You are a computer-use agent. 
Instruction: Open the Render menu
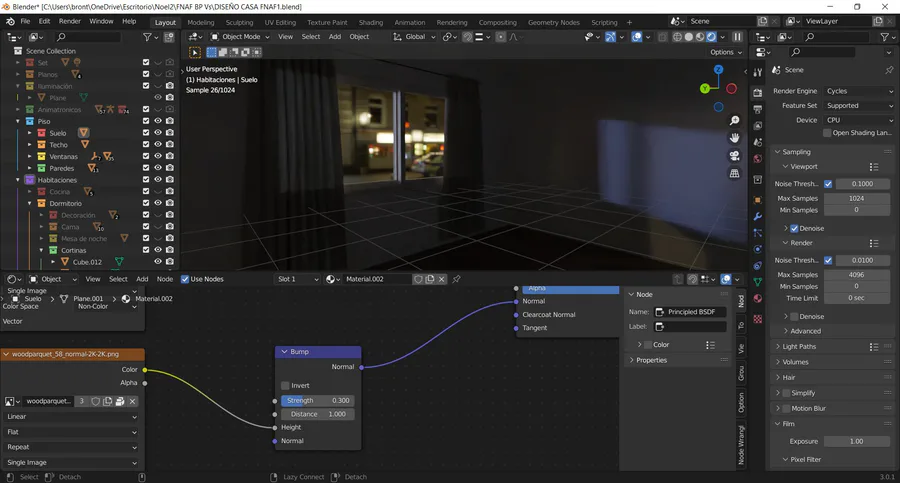coord(69,21)
